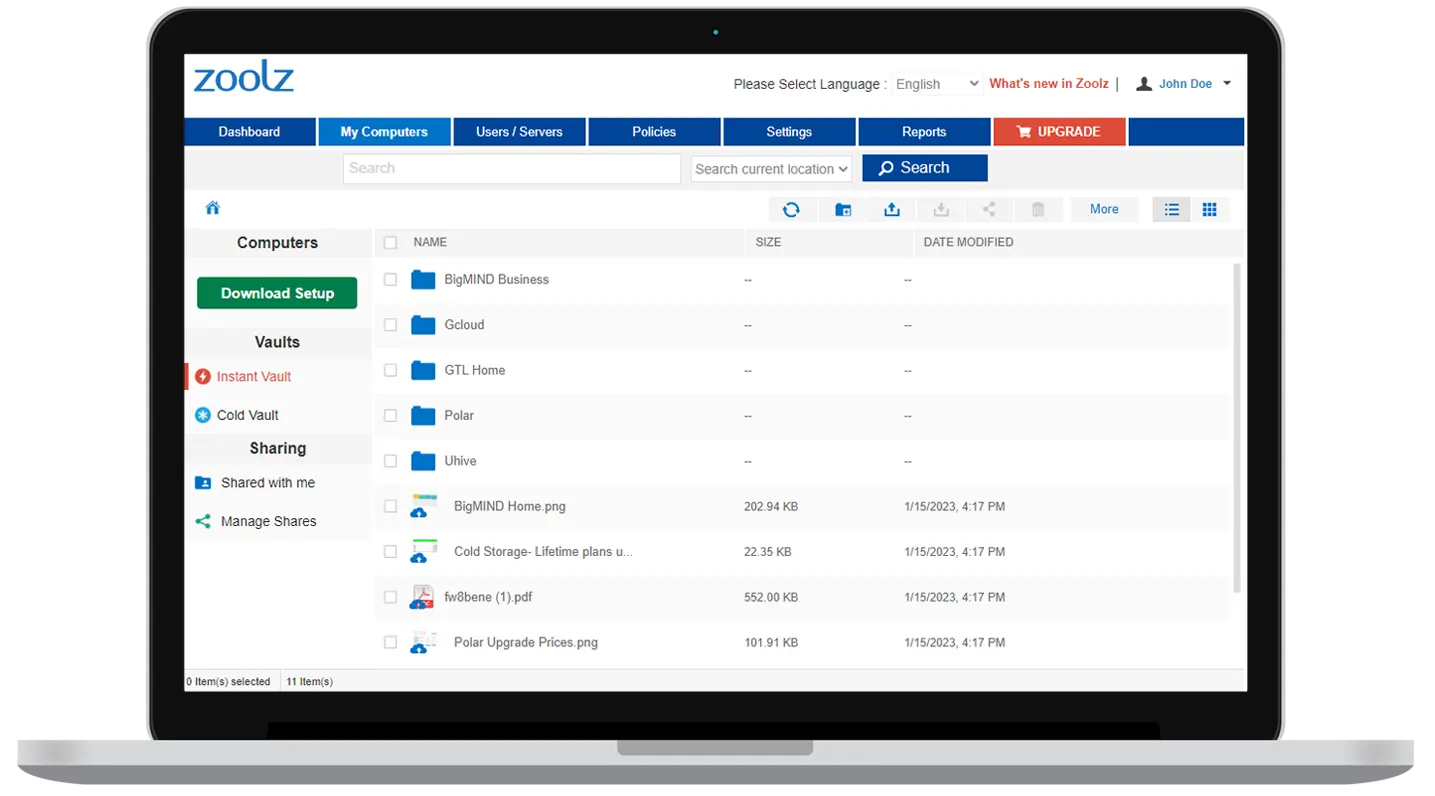The height and width of the screenshot is (796, 1435).
Task: Open the Dashboard tab
Action: point(250,132)
